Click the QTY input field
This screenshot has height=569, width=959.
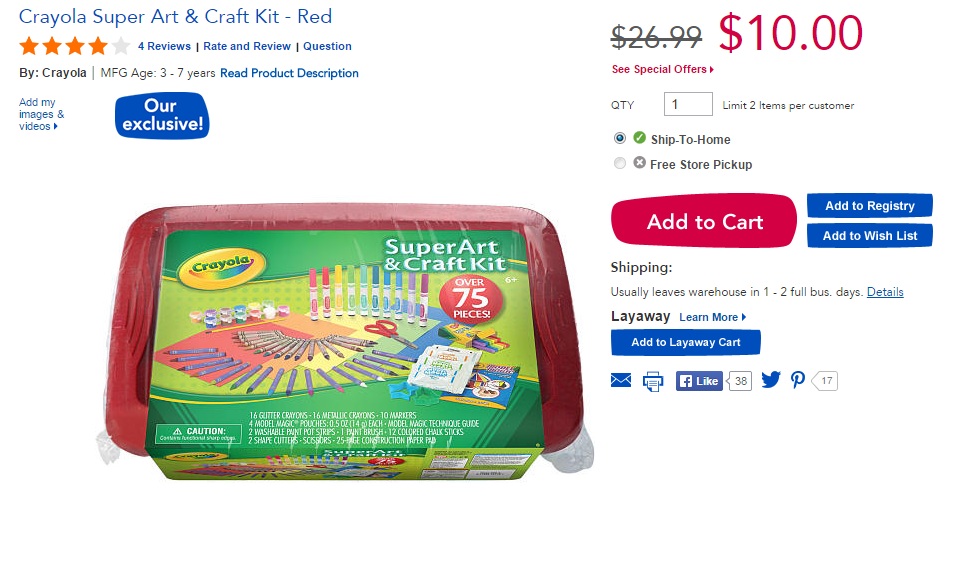coord(688,104)
